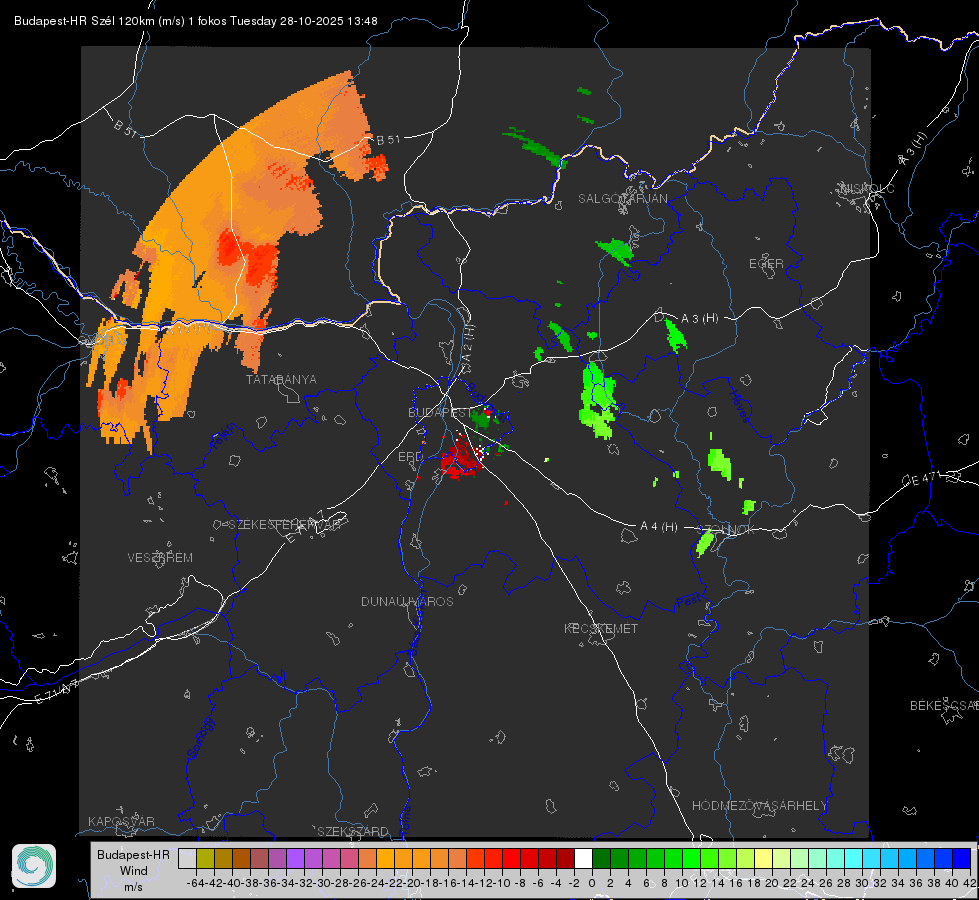979x900 pixels.
Task: Click the 'Budapest-HR Wind m/s' legend label
Action: click(x=133, y=871)
